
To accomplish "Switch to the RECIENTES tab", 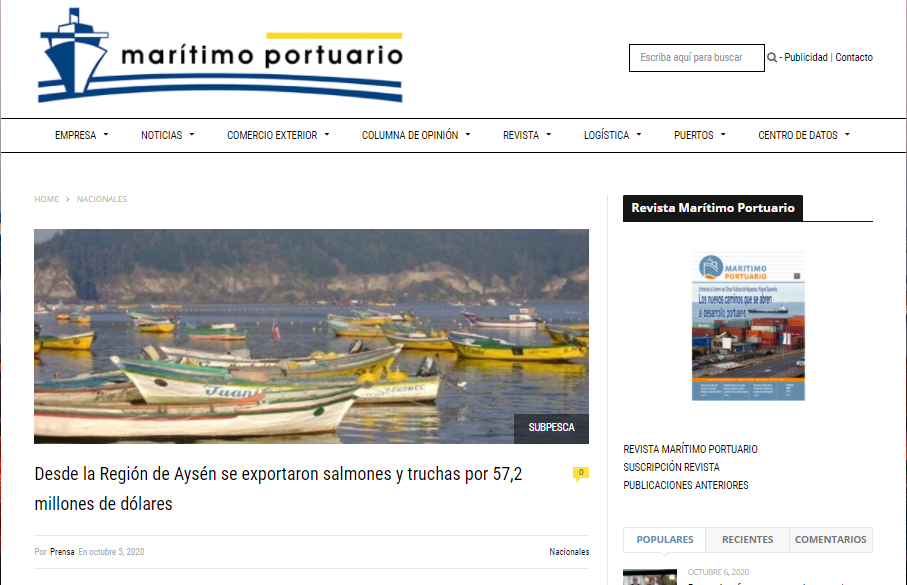I will coord(747,539).
